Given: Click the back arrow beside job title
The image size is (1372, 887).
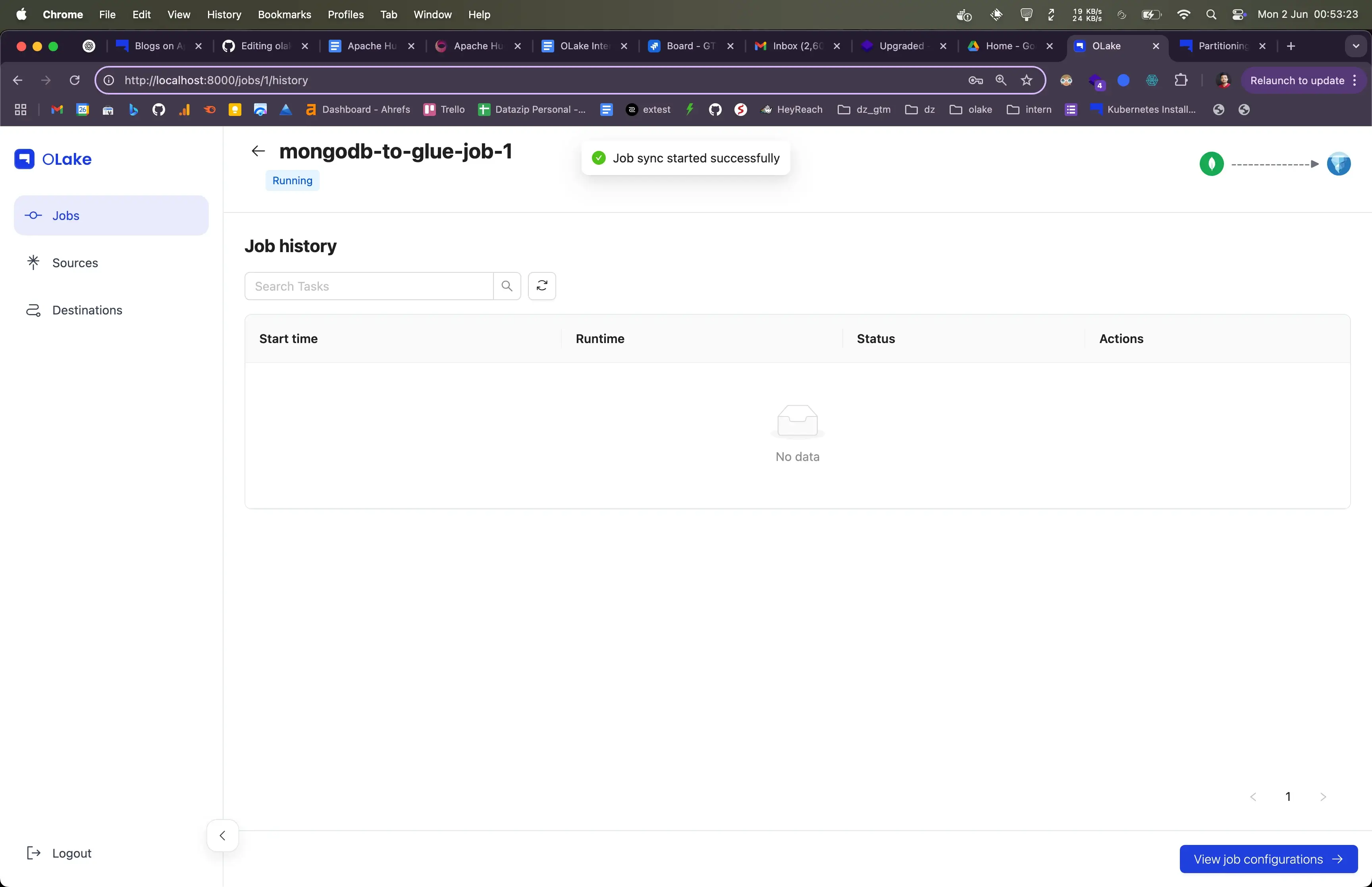Looking at the screenshot, I should [258, 151].
